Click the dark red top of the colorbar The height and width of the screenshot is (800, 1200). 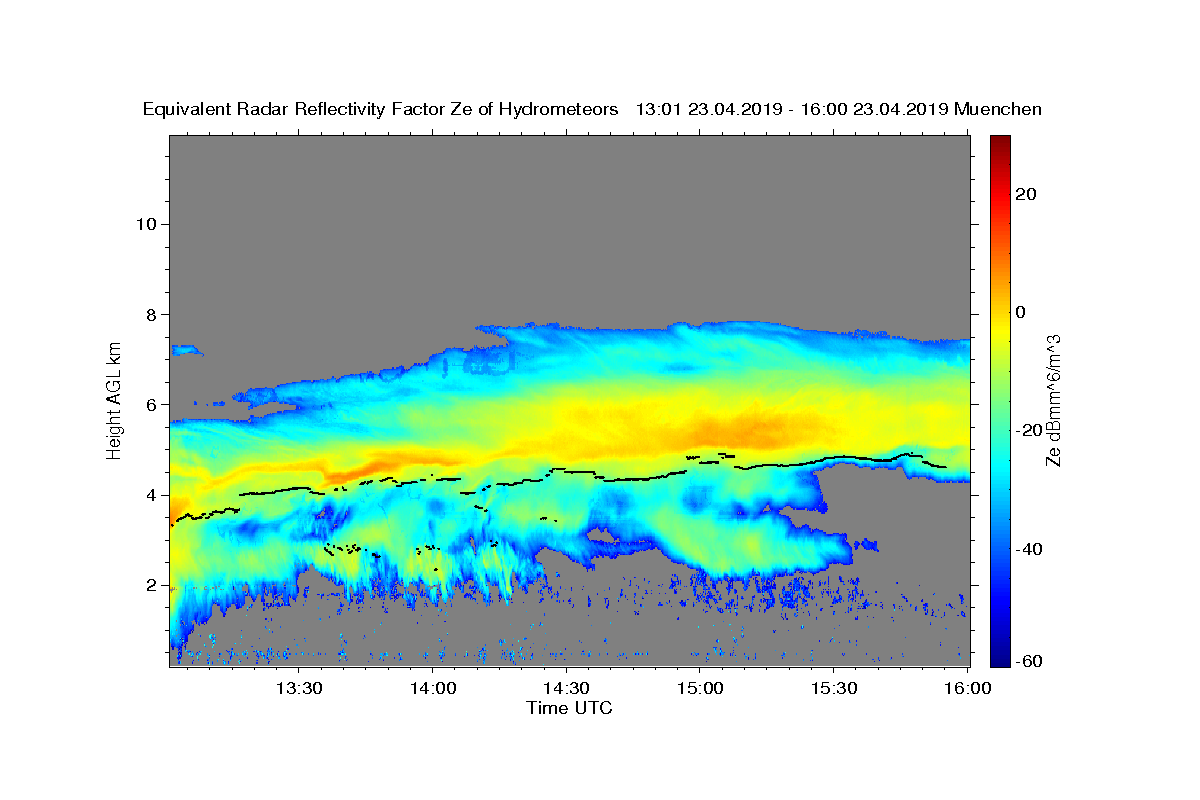pos(1000,145)
